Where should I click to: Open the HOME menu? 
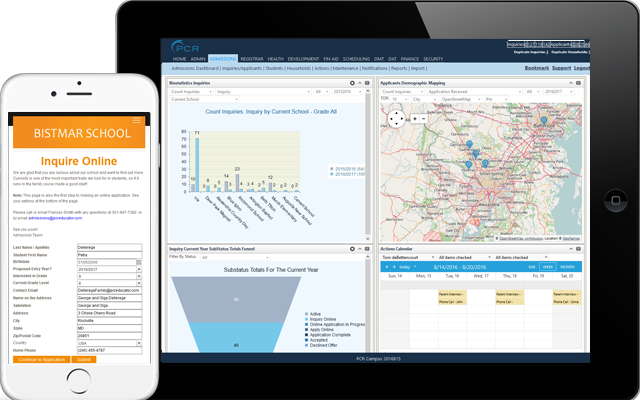click(179, 59)
